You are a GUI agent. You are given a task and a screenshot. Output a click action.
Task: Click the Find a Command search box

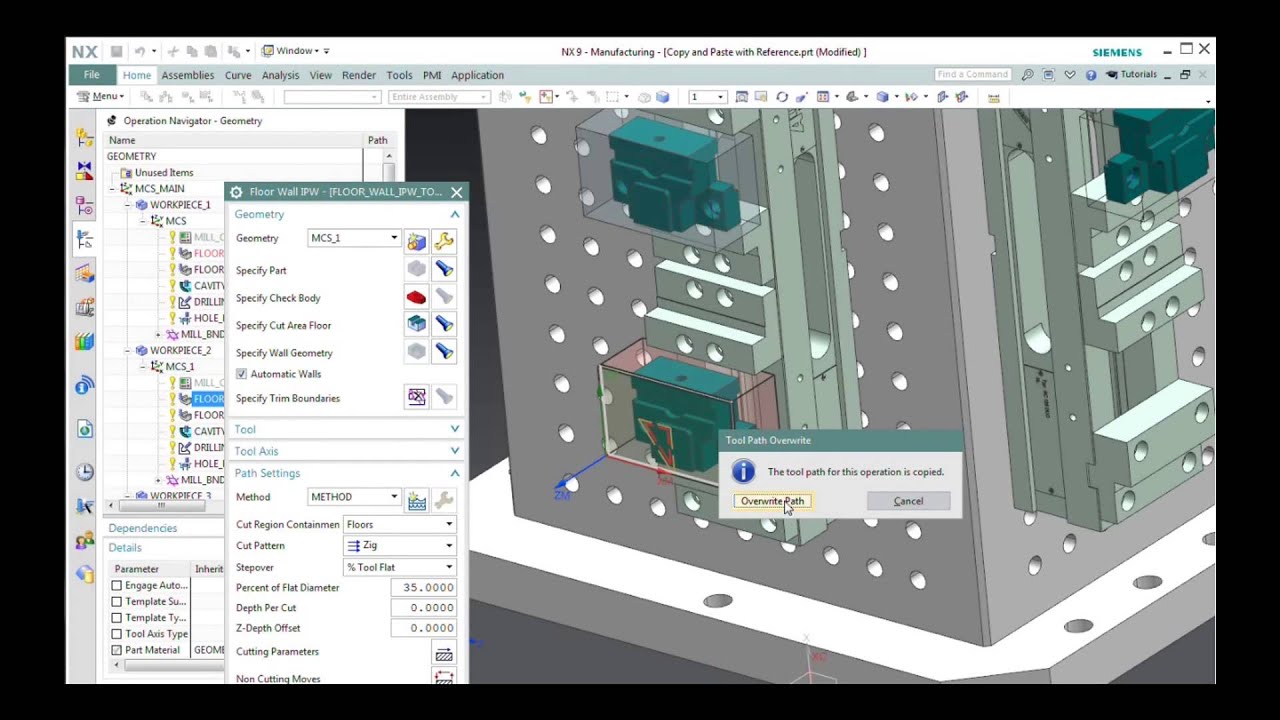pos(973,75)
